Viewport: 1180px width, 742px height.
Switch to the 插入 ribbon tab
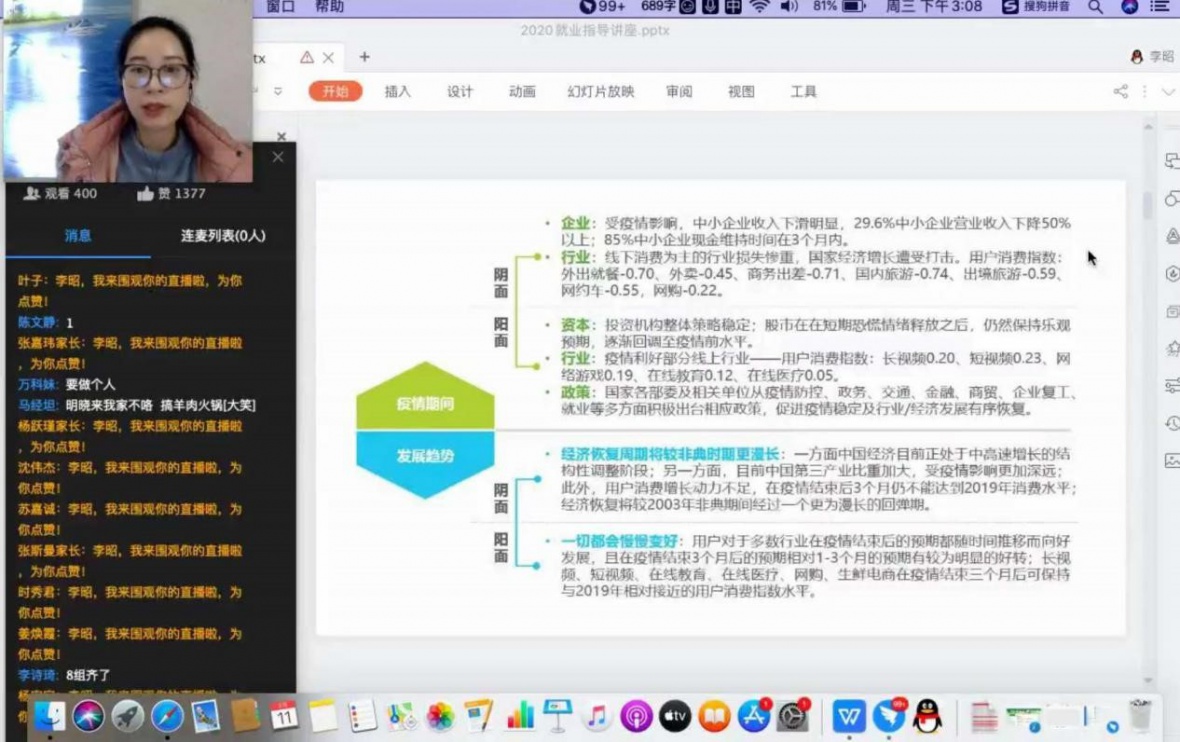point(397,92)
